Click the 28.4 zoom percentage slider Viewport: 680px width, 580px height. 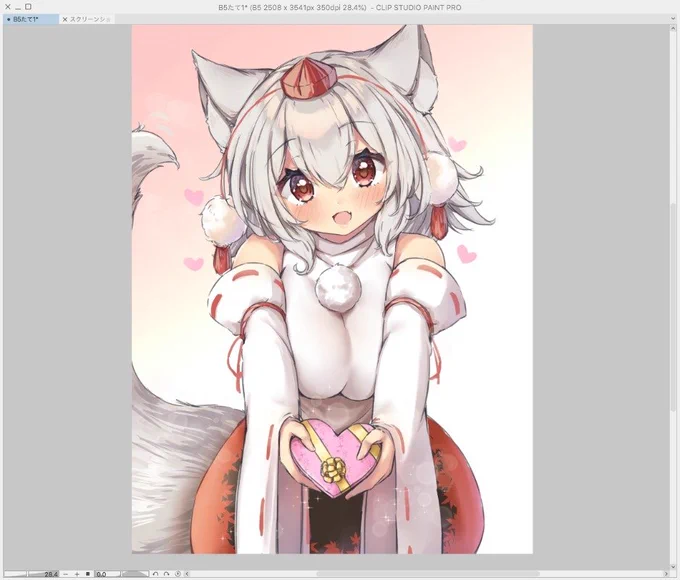coord(43,574)
